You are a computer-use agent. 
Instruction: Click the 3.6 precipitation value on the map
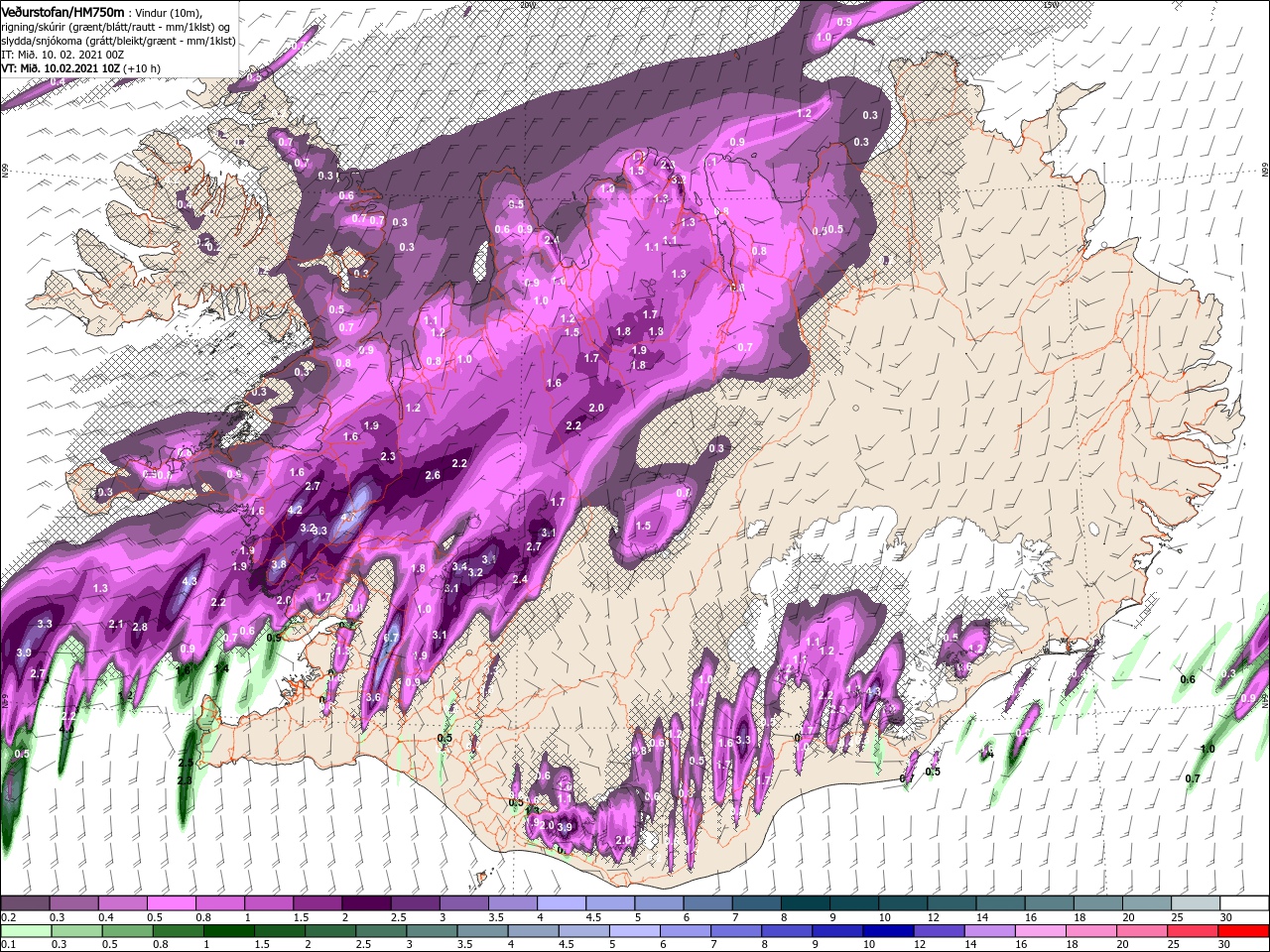pyautogui.click(x=373, y=698)
